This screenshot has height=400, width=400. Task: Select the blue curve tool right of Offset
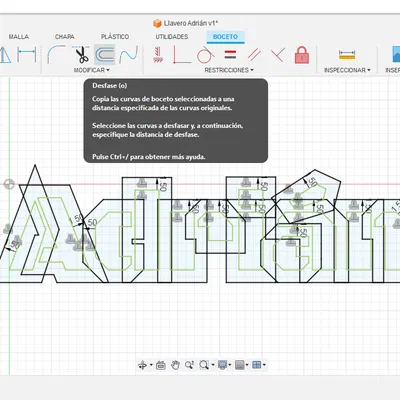pyautogui.click(x=129, y=54)
